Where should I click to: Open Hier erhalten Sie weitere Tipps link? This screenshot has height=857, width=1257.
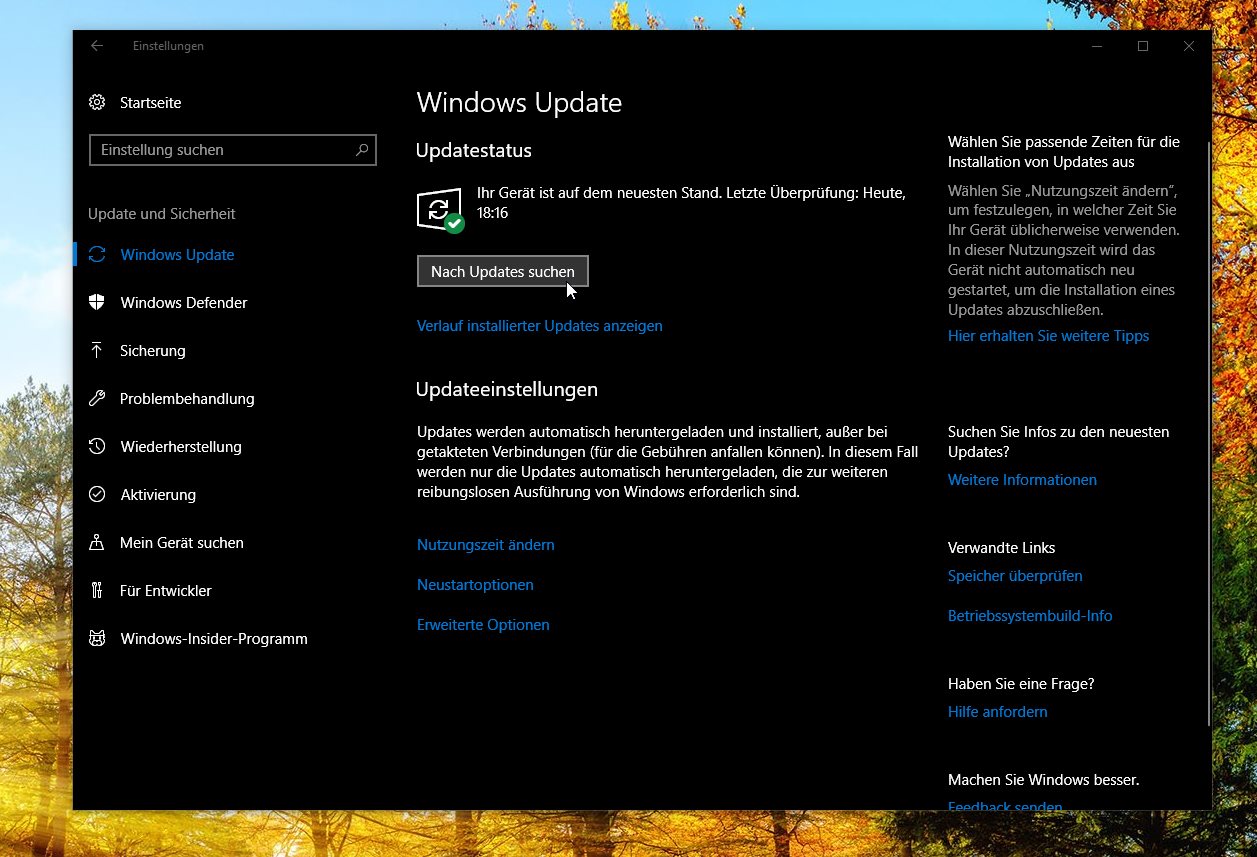[1048, 336]
